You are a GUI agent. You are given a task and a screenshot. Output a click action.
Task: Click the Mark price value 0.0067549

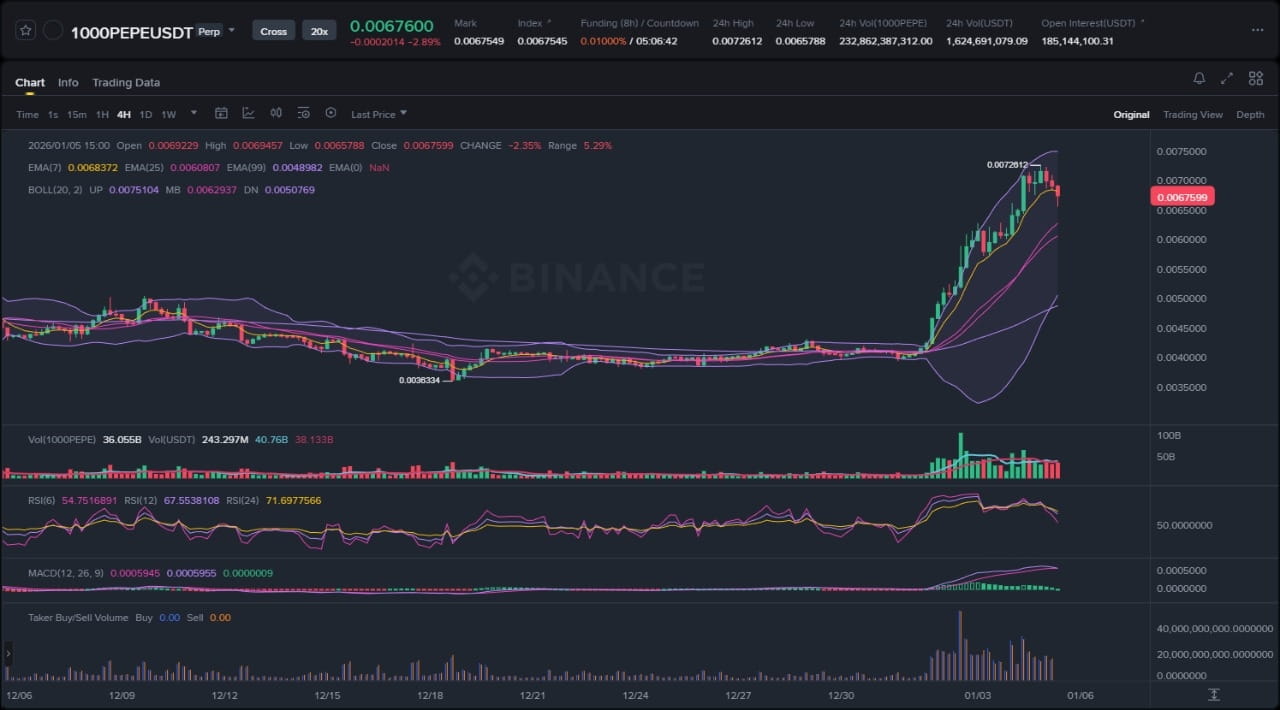click(479, 41)
